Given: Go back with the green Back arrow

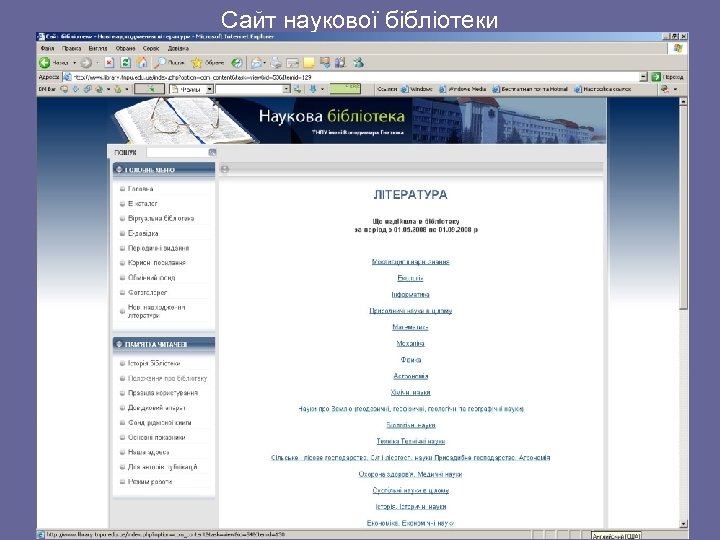Looking at the screenshot, I should 45,62.
